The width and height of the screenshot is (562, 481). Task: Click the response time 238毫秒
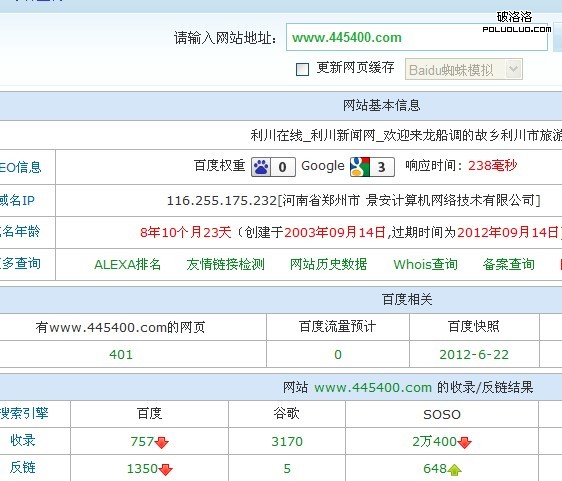click(x=492, y=166)
